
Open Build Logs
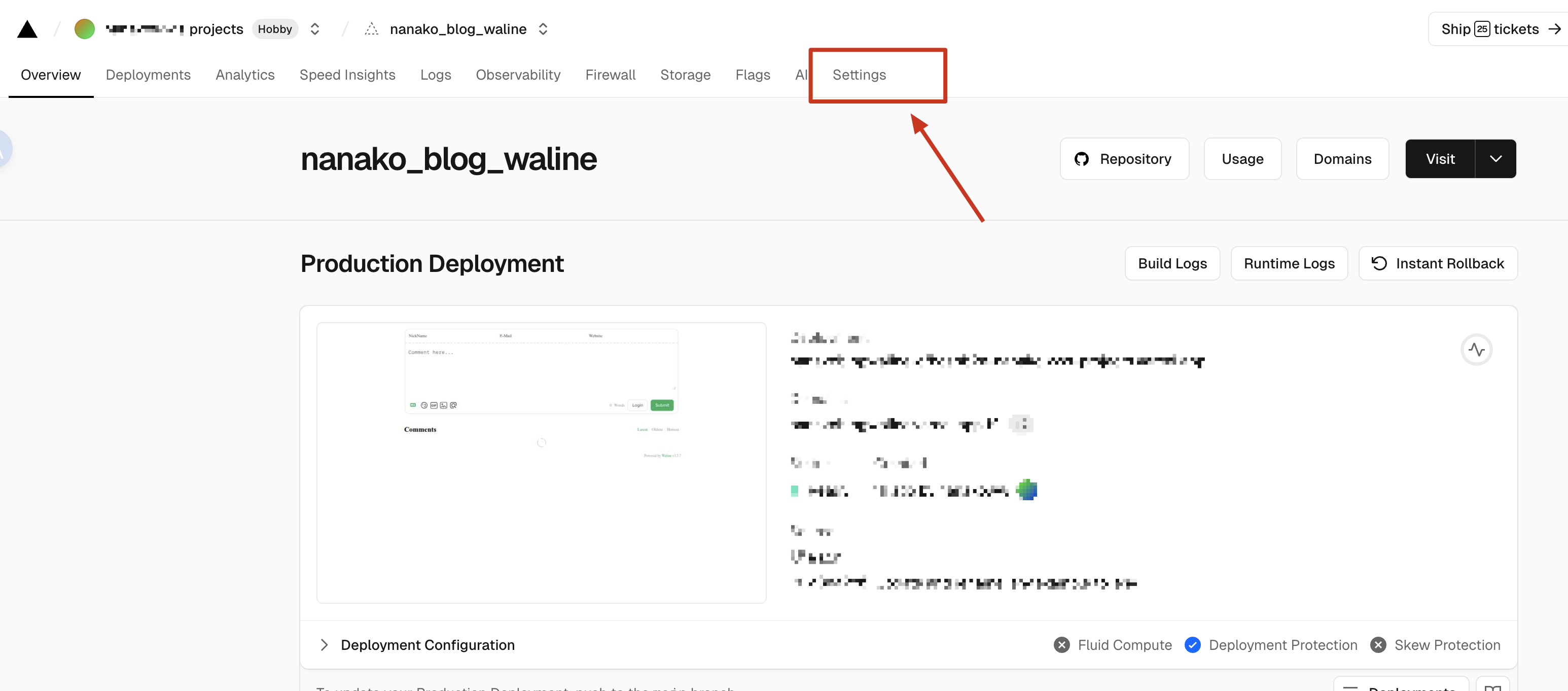click(1172, 264)
